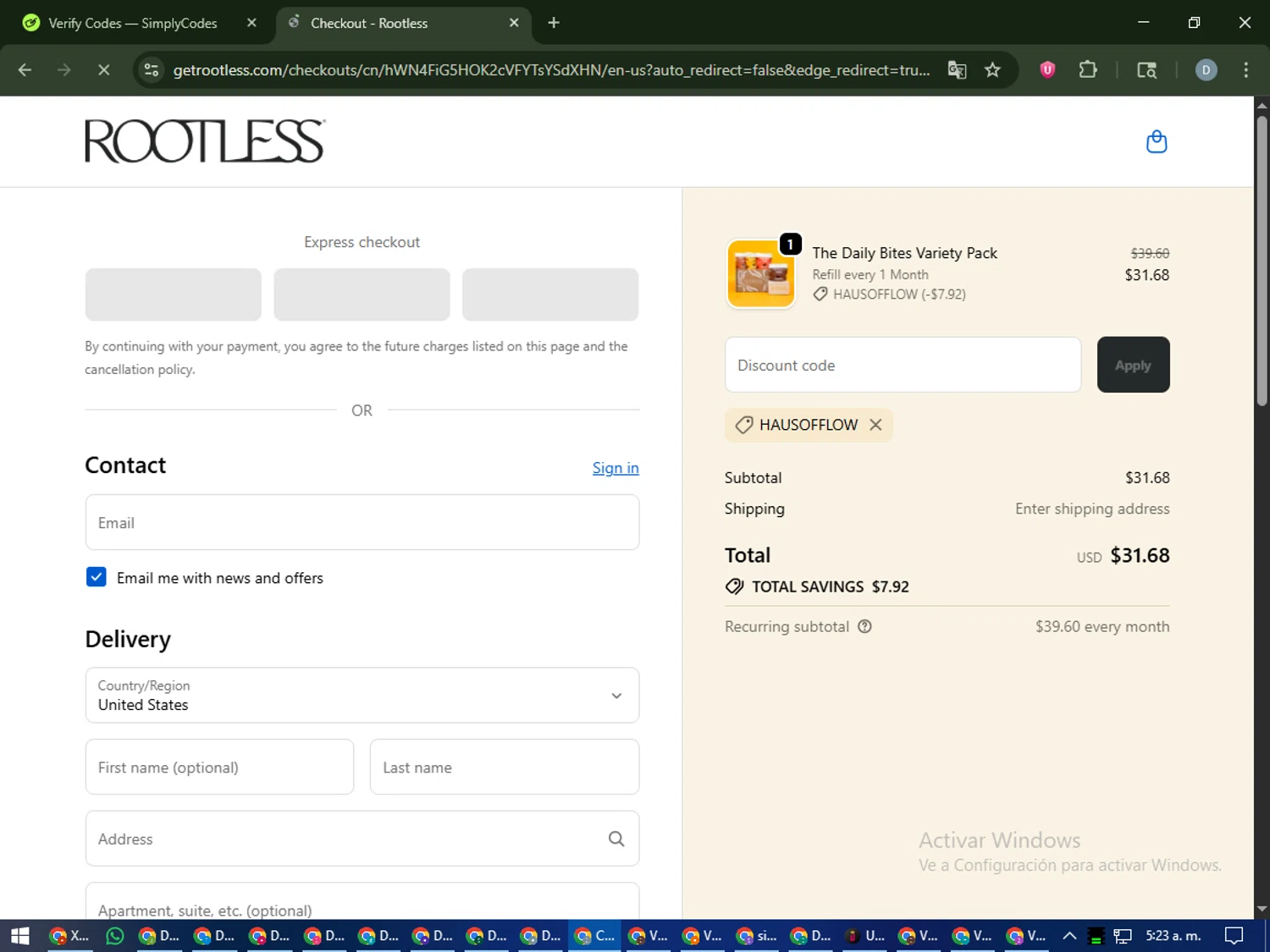Click the page vertical scrollbar thumb
The image size is (1270, 952).
(1262, 262)
